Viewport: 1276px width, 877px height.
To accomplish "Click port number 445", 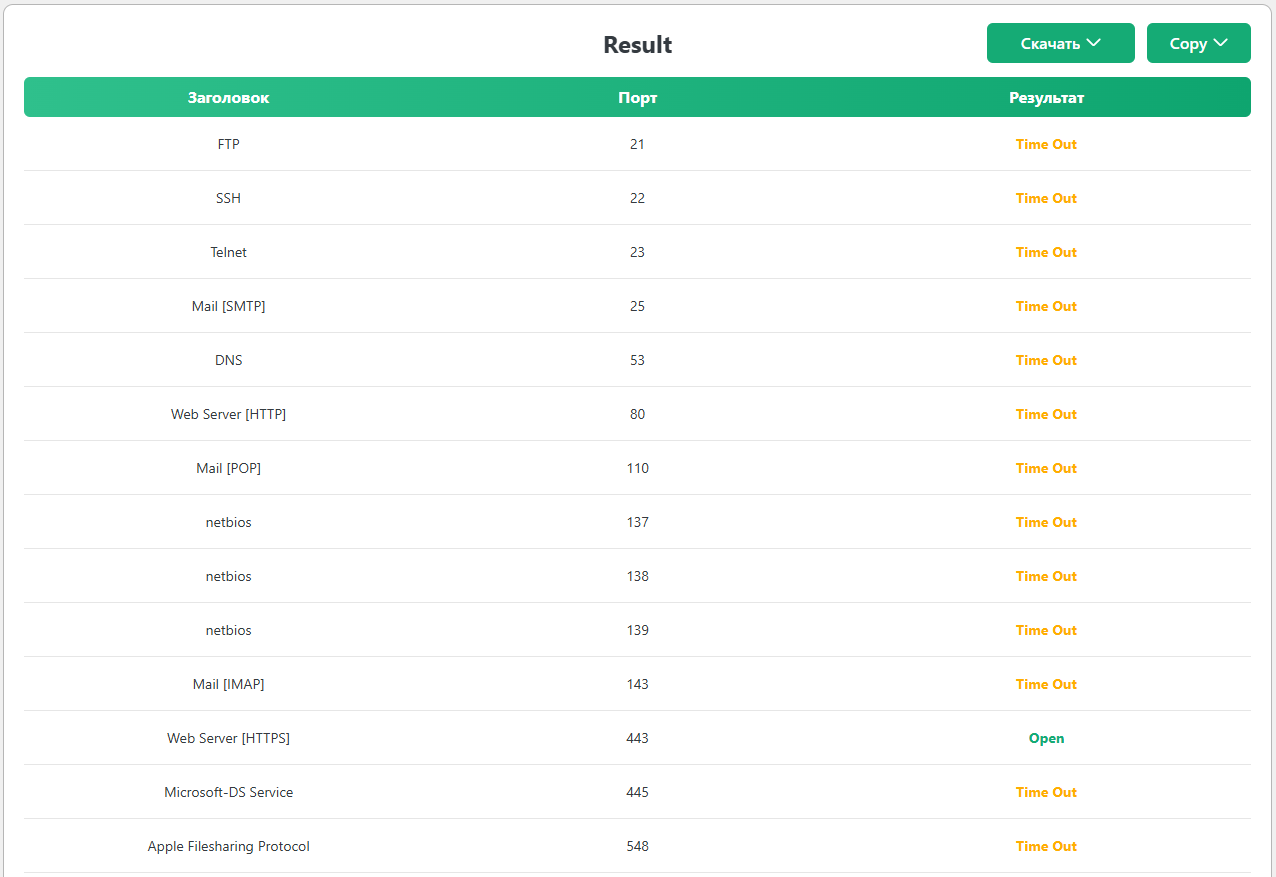I will 638,792.
